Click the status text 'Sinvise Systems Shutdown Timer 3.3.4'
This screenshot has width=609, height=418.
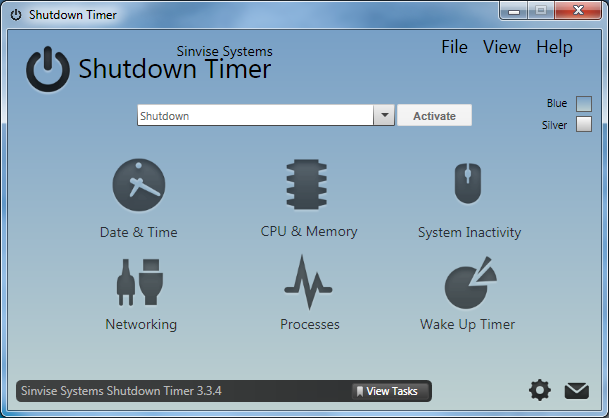[x=121, y=391]
